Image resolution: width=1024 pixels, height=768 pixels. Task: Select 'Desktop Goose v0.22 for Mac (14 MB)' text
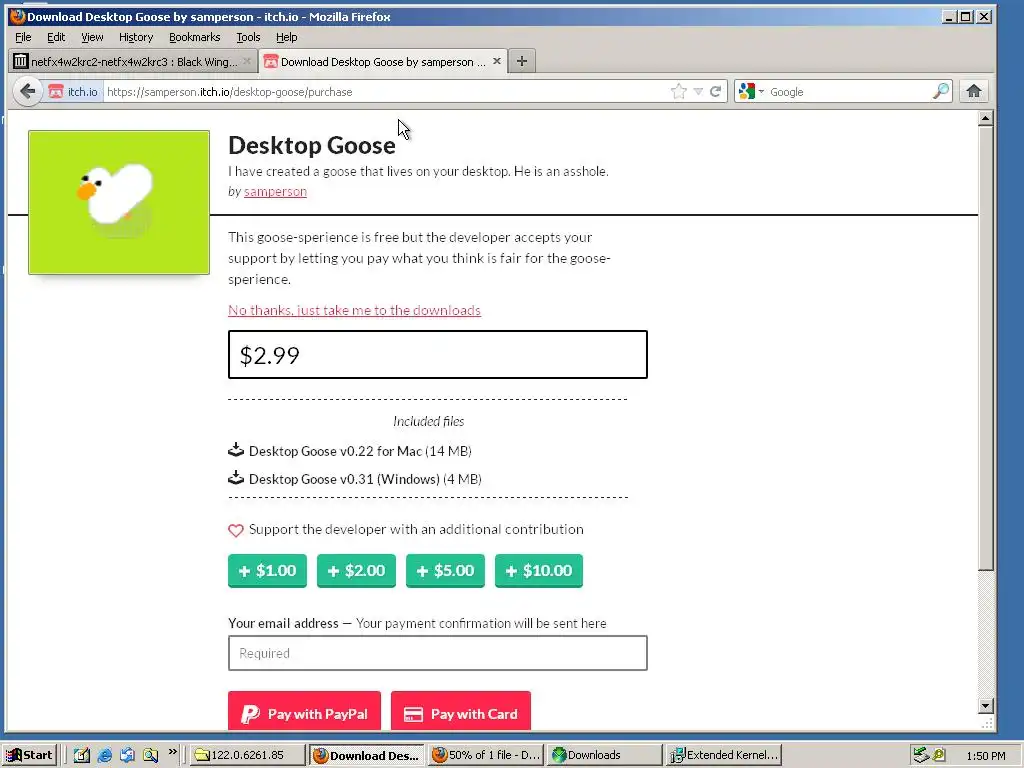coord(360,451)
